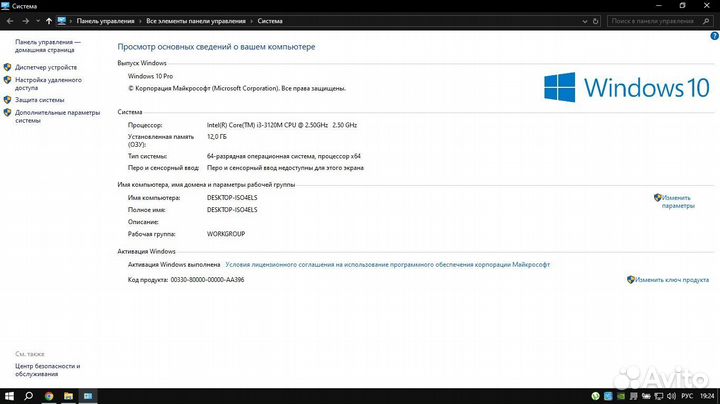Click the active System window taskbar button
This screenshot has height=404, width=720.
coord(88,396)
